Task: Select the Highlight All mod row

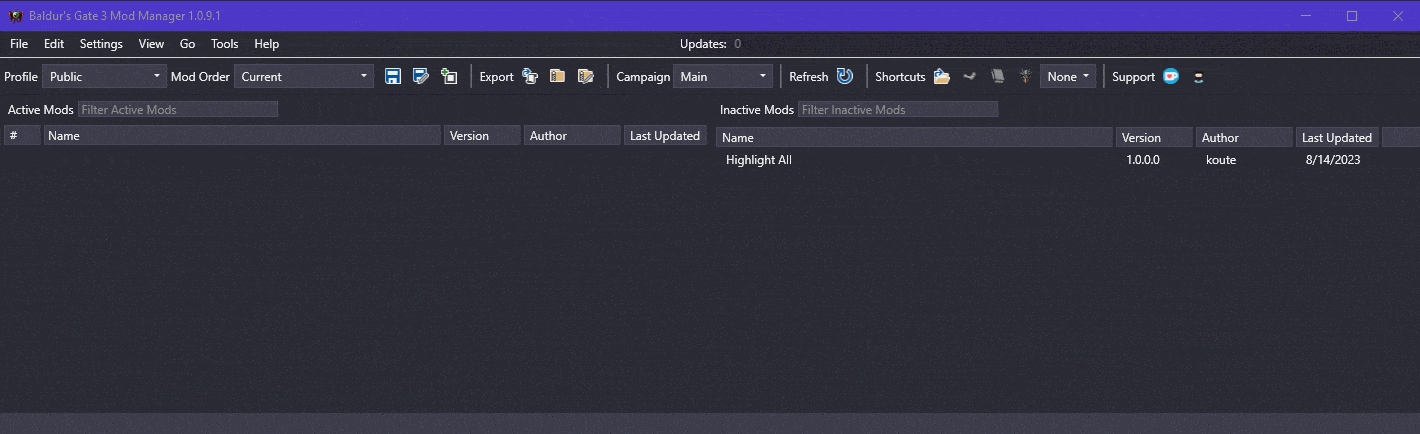Action: point(759,160)
